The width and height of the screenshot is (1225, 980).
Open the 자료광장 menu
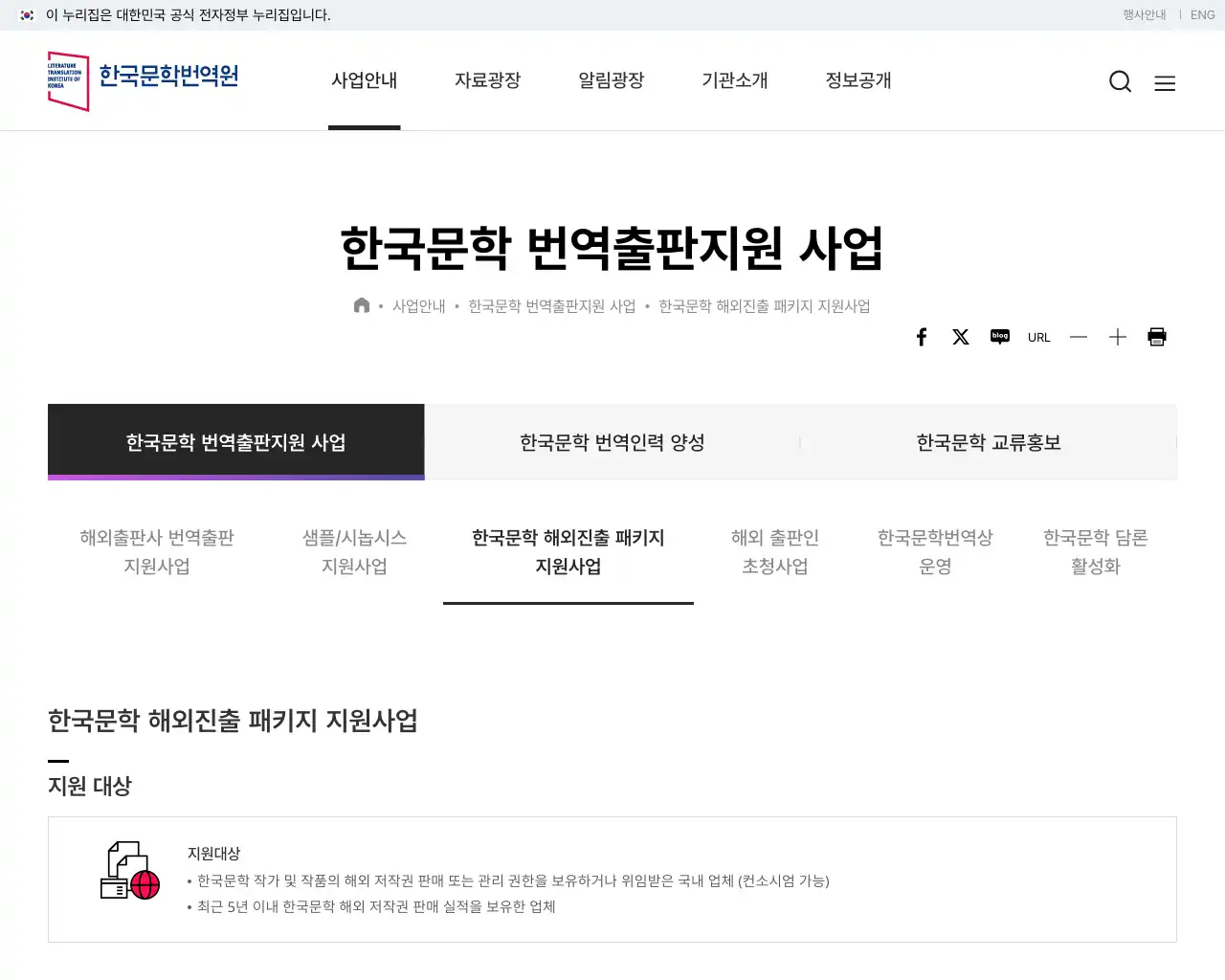tap(488, 80)
